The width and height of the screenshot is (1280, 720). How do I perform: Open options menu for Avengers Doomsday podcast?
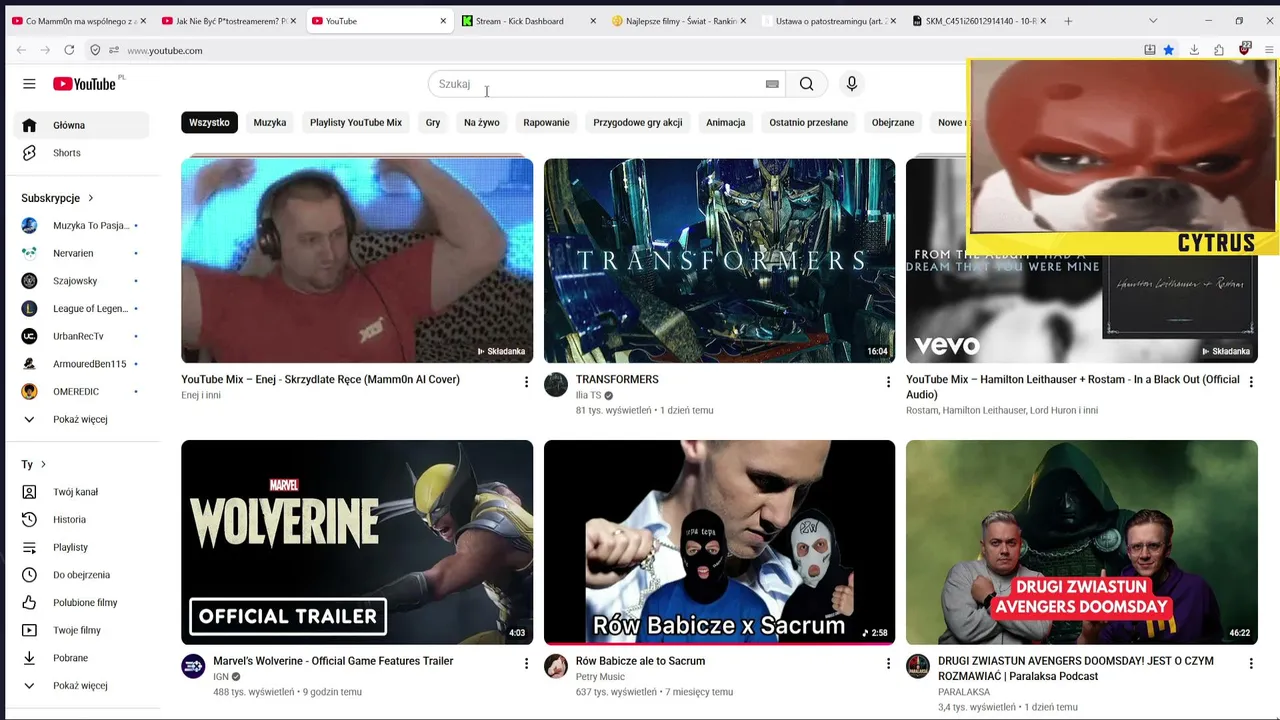pyautogui.click(x=1250, y=663)
